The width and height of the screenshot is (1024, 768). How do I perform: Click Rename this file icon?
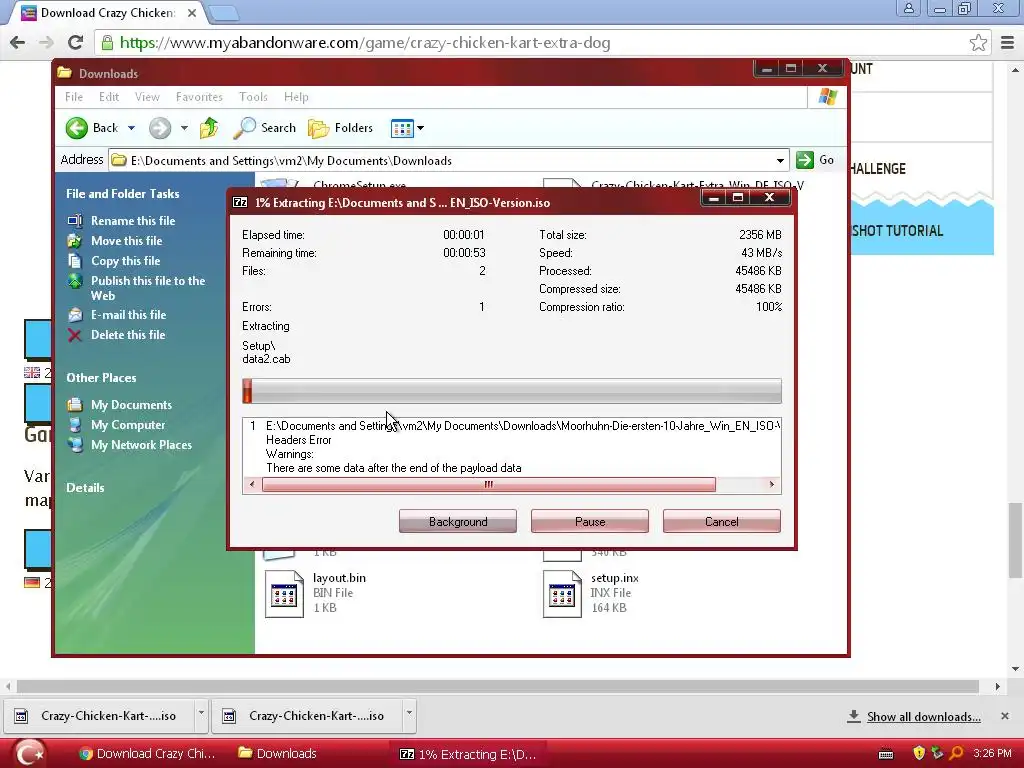(75, 221)
